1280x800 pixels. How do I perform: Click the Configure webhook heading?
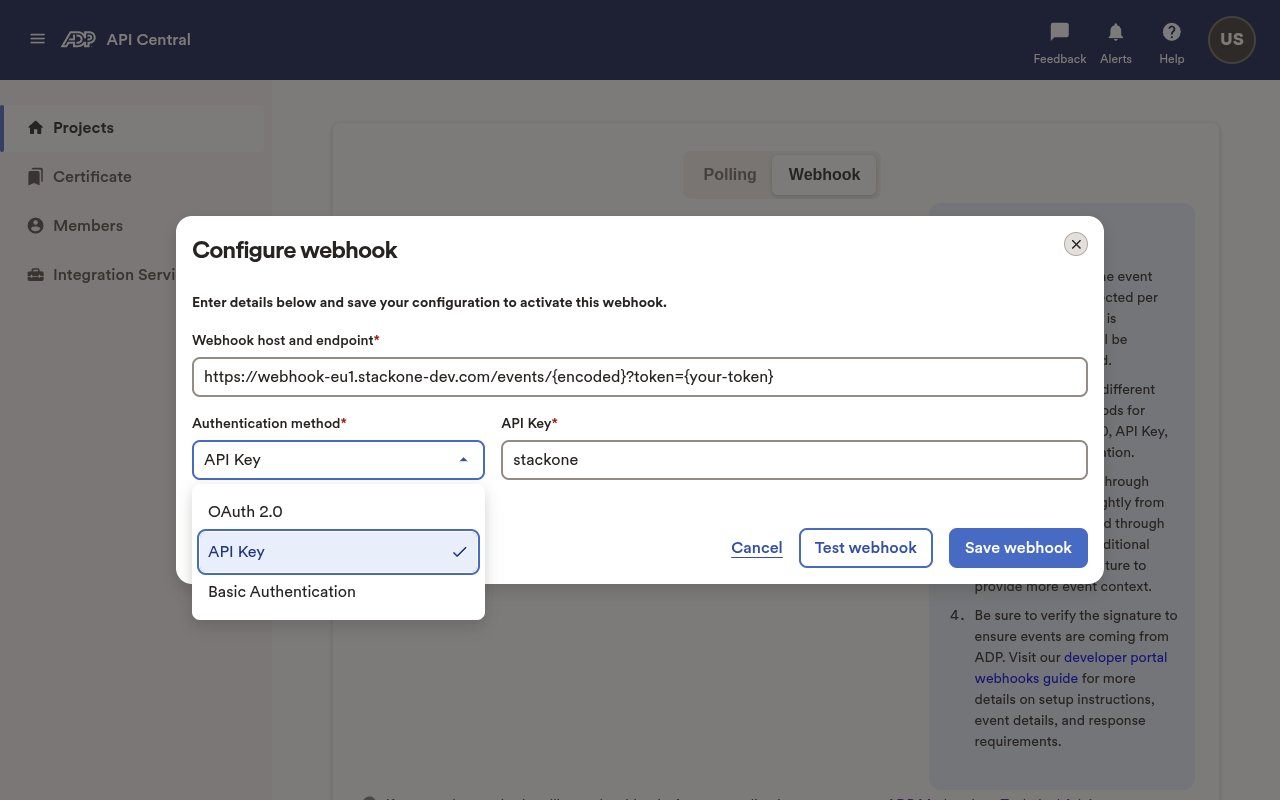pyautogui.click(x=294, y=250)
